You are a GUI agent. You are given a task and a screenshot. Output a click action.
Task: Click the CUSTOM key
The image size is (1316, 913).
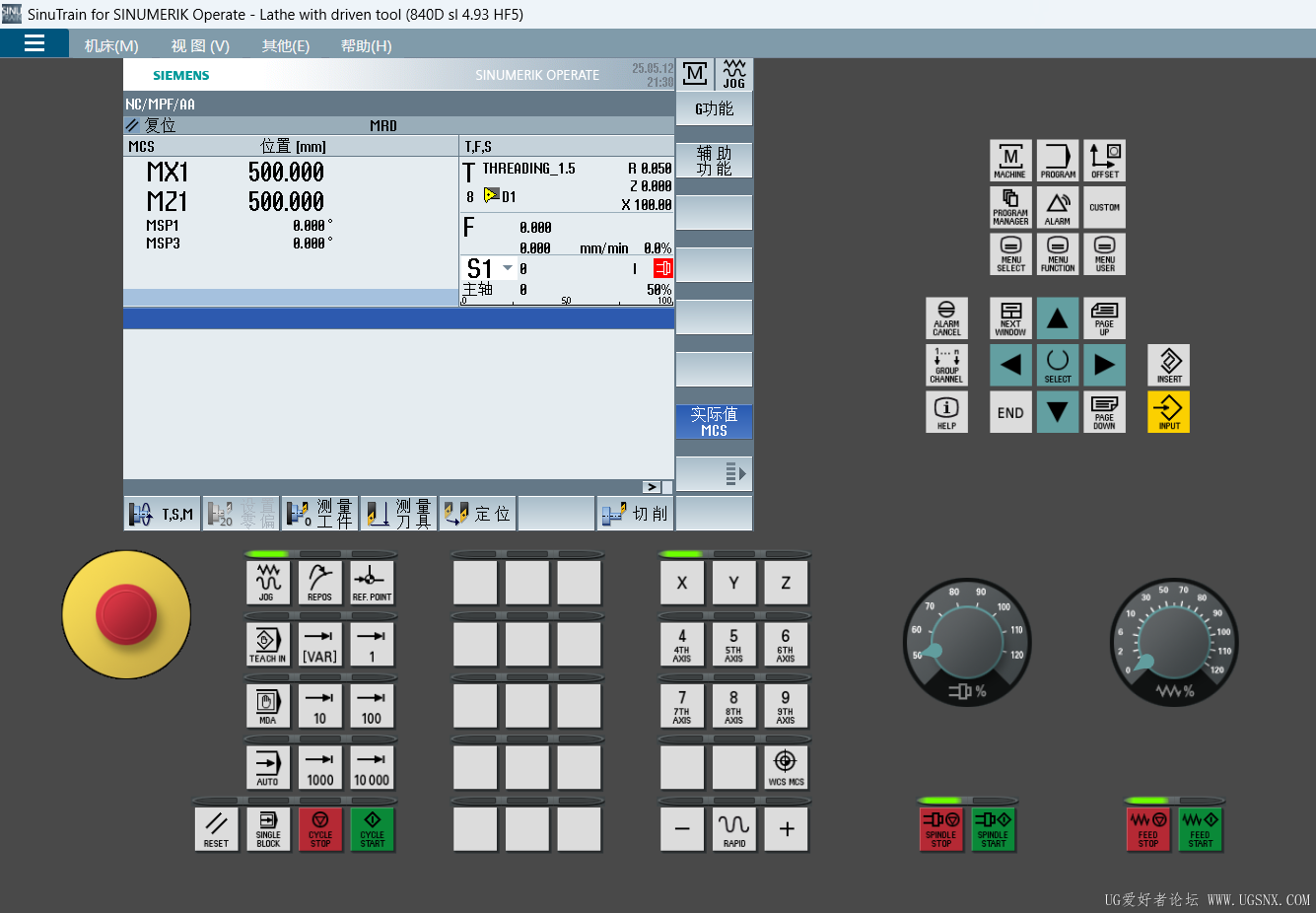click(1105, 207)
